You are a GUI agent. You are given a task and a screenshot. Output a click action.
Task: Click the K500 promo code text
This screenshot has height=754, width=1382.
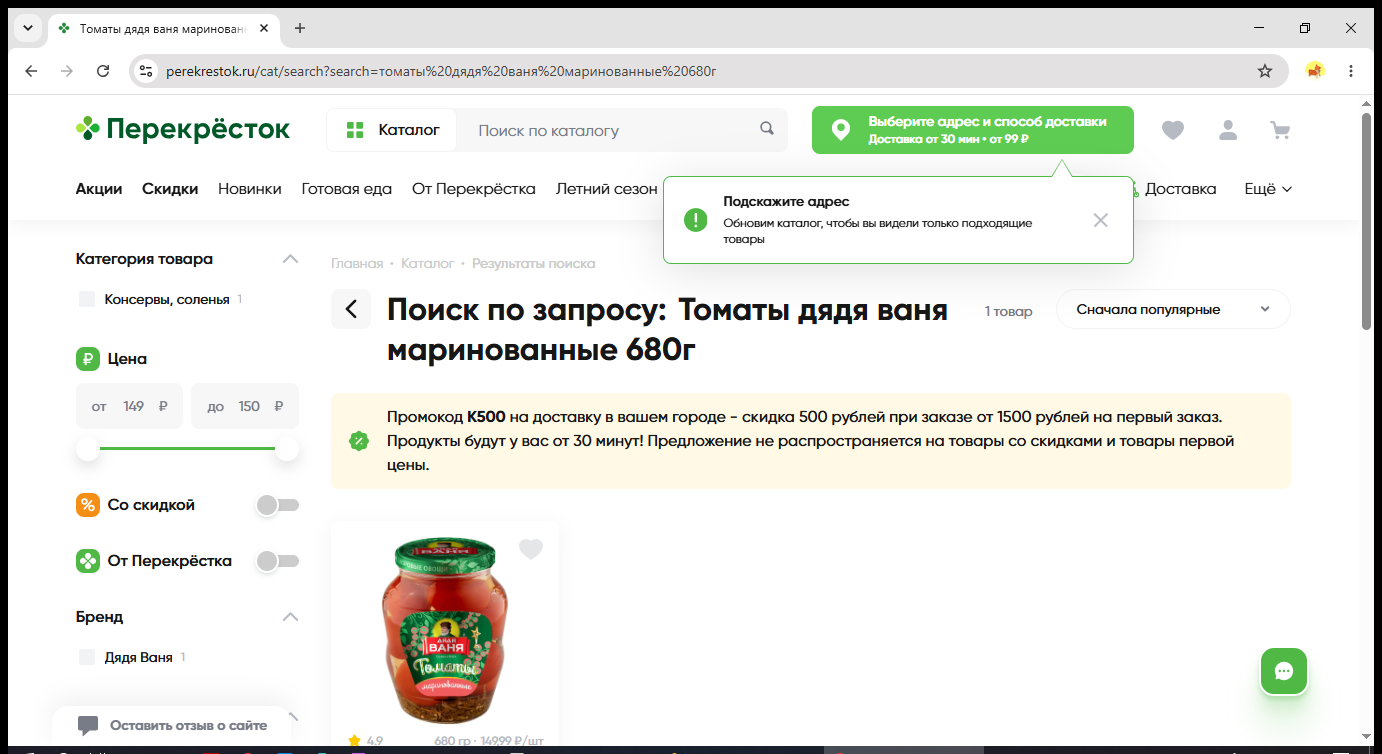pos(486,416)
